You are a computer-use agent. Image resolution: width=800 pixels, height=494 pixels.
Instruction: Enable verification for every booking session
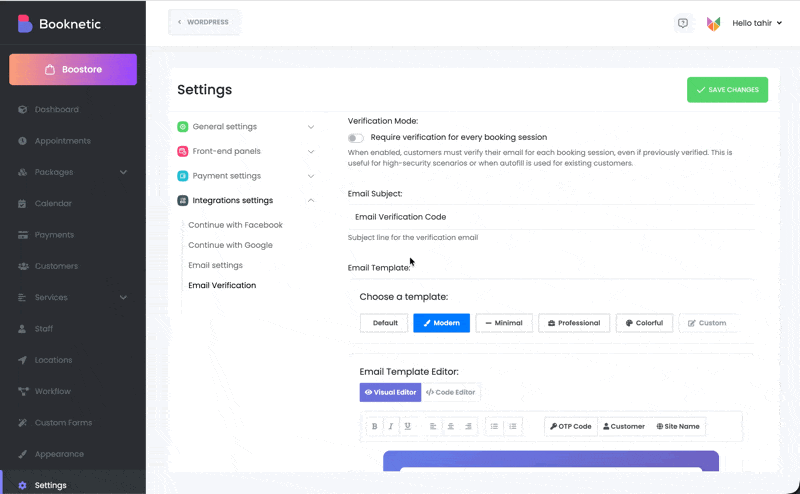(x=356, y=137)
